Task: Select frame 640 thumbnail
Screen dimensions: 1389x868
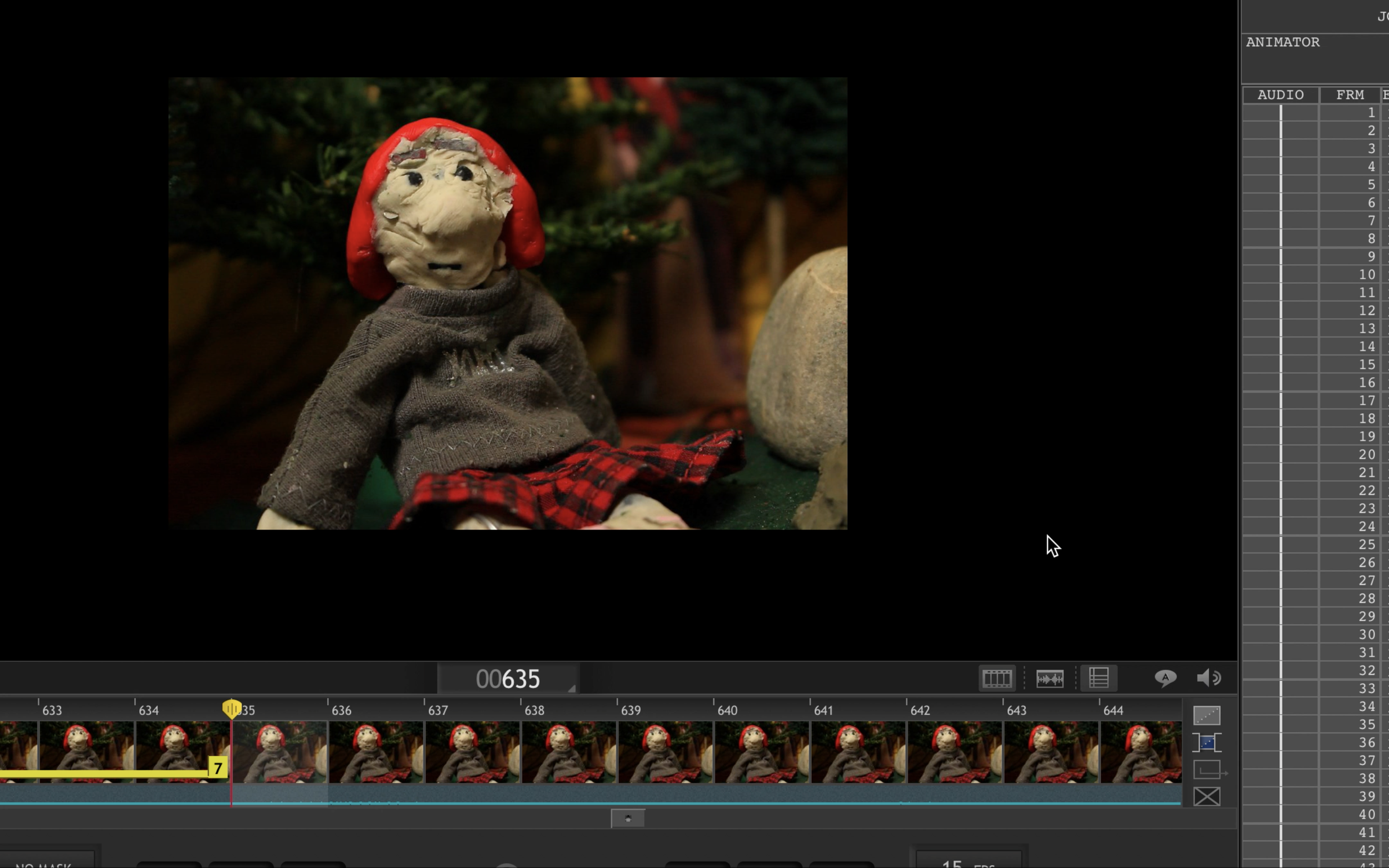Action: [761, 752]
